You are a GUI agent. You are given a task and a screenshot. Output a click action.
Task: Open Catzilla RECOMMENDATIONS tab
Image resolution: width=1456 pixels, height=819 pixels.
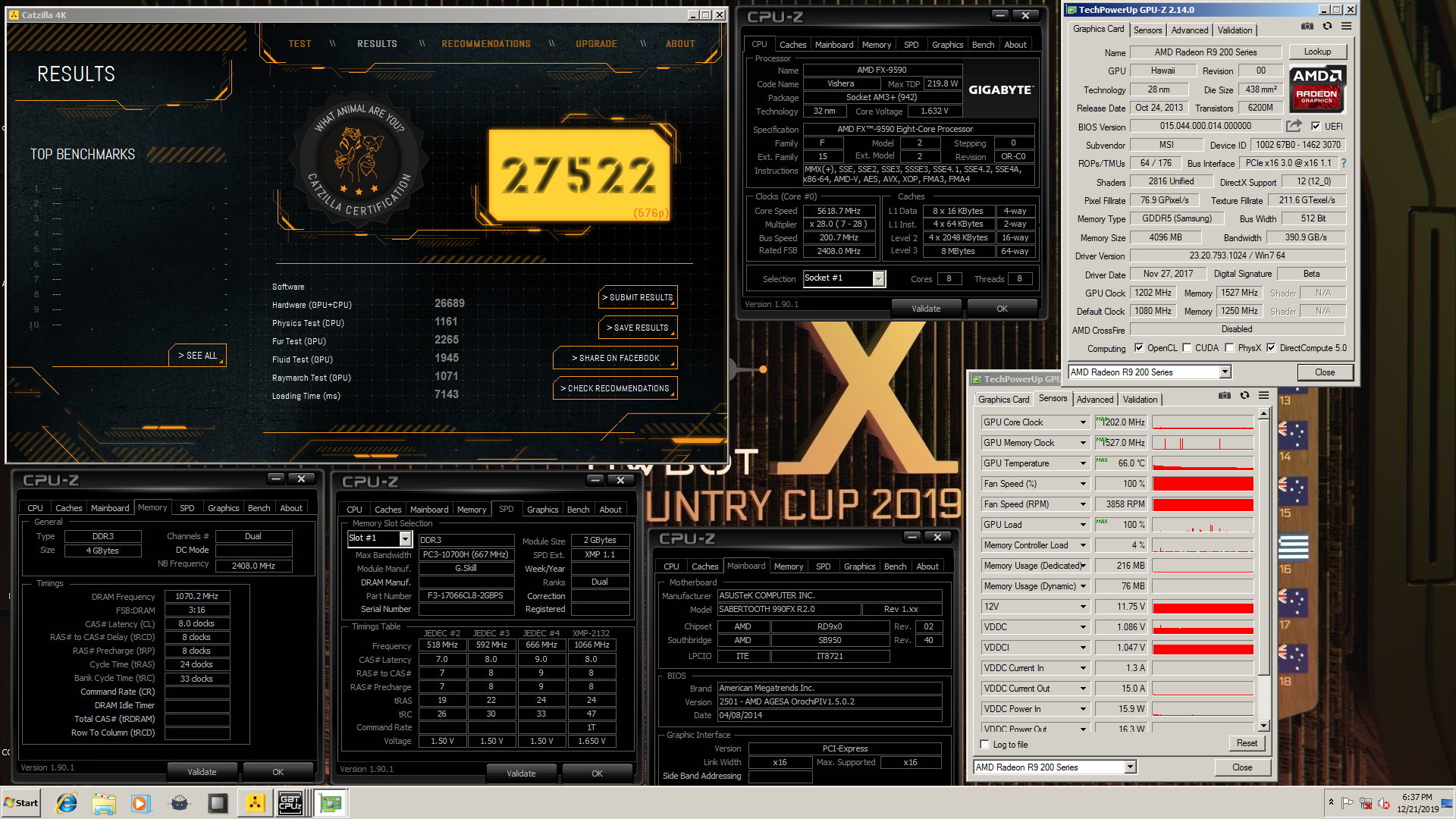click(x=486, y=44)
